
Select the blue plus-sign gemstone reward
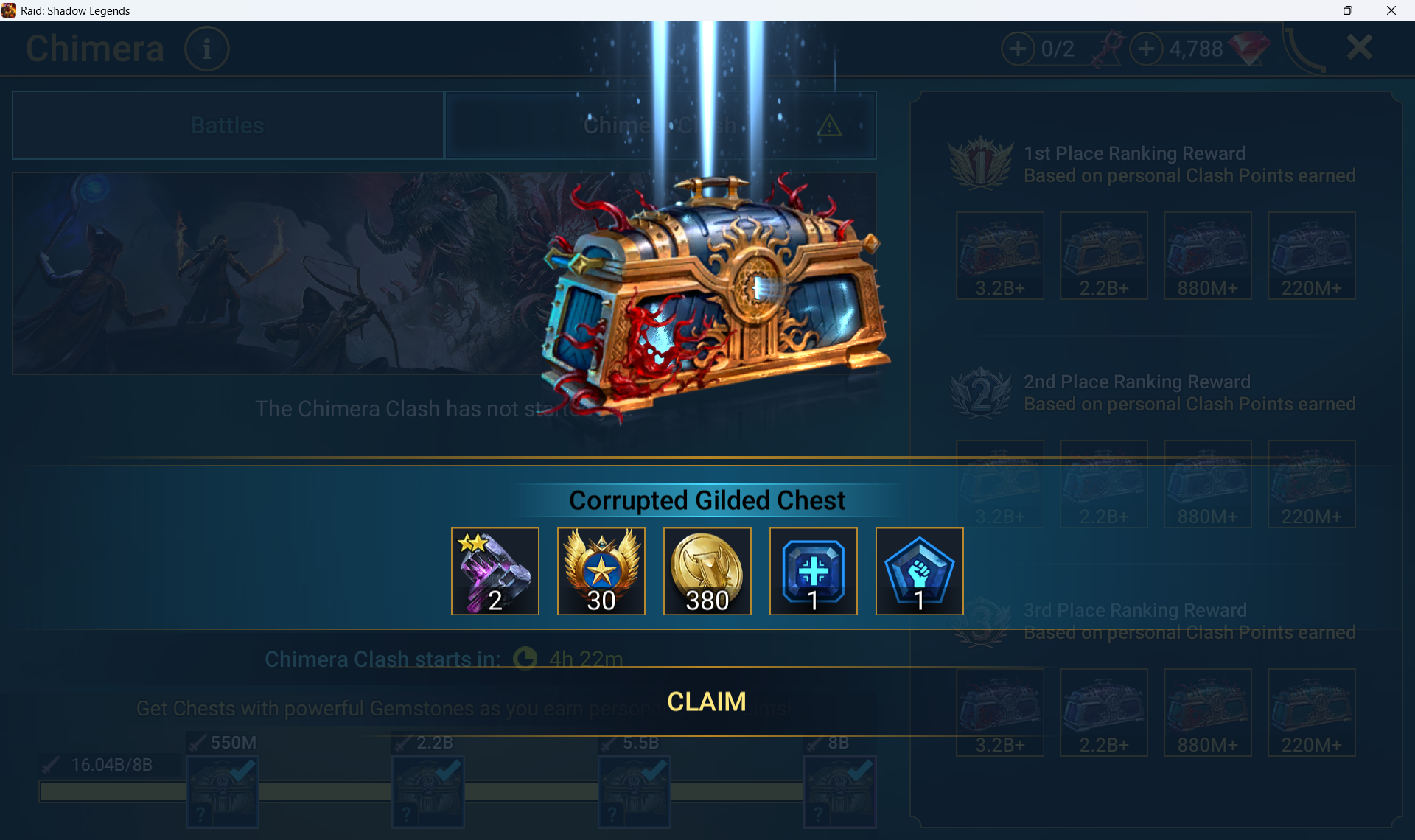[x=814, y=571]
